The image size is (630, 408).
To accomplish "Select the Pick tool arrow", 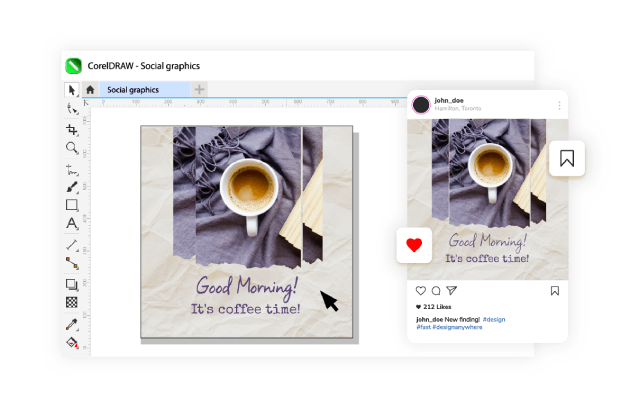I will point(72,90).
